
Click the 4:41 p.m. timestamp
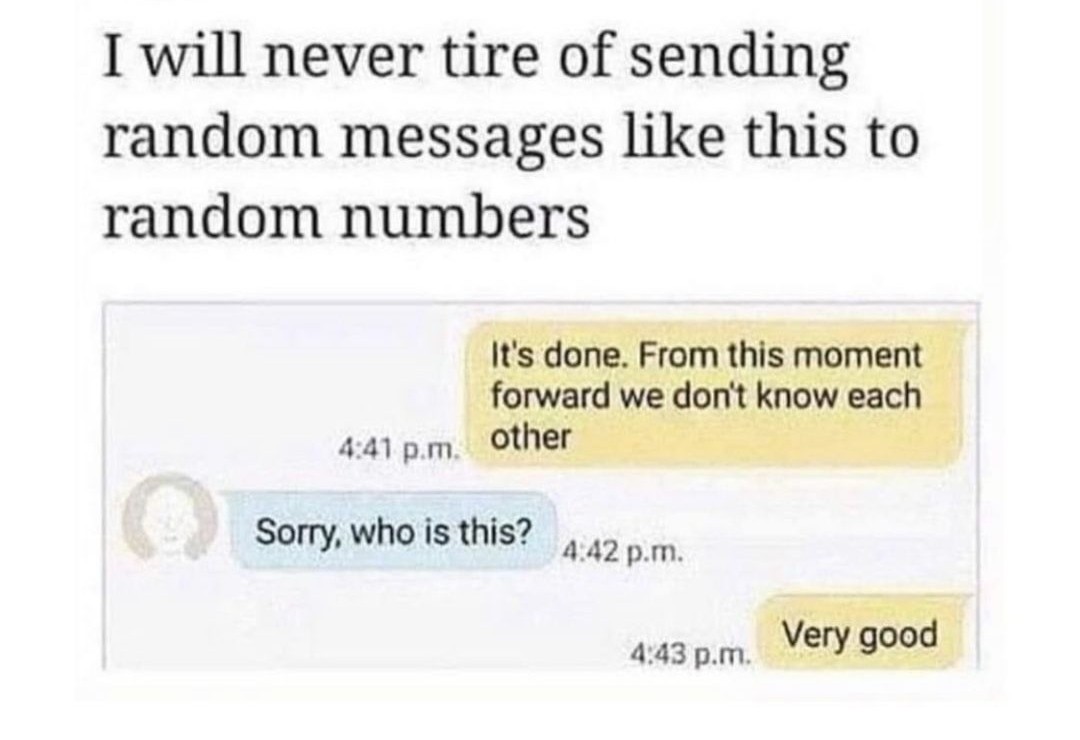pyautogui.click(x=397, y=451)
